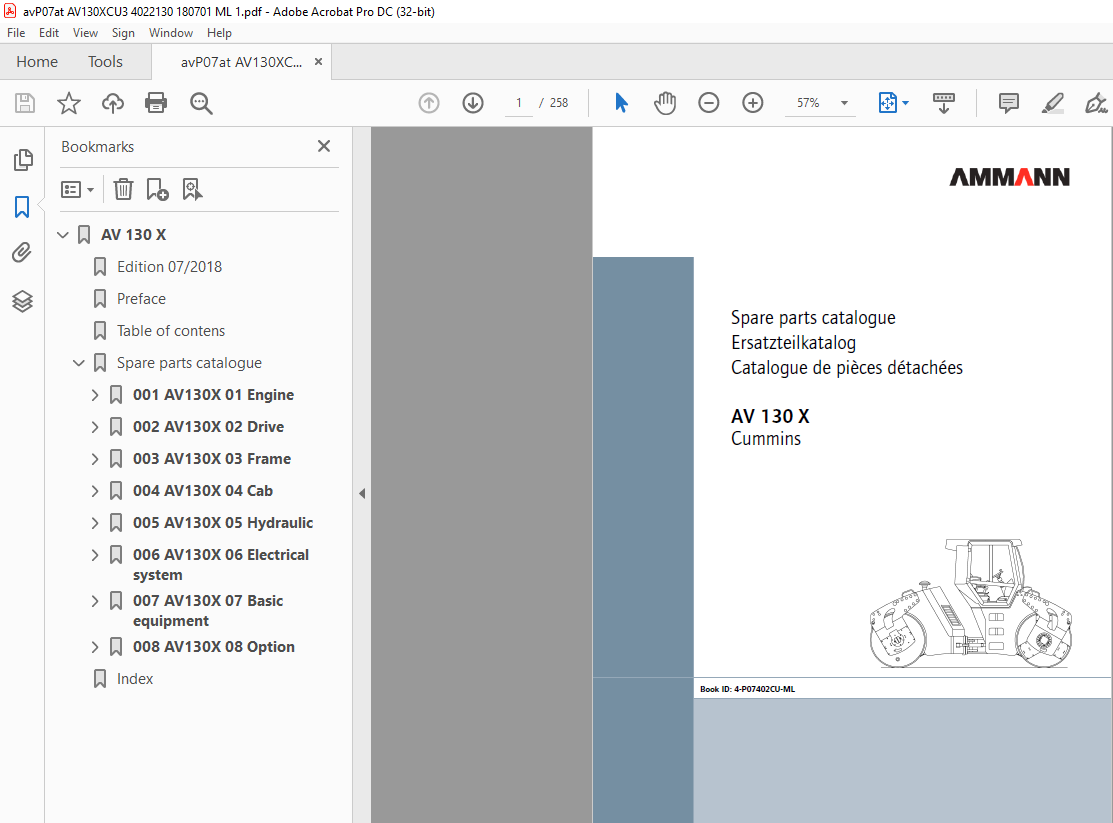Open the Attachments paperclip panel
Viewport: 1113px width, 823px height.
[x=22, y=253]
